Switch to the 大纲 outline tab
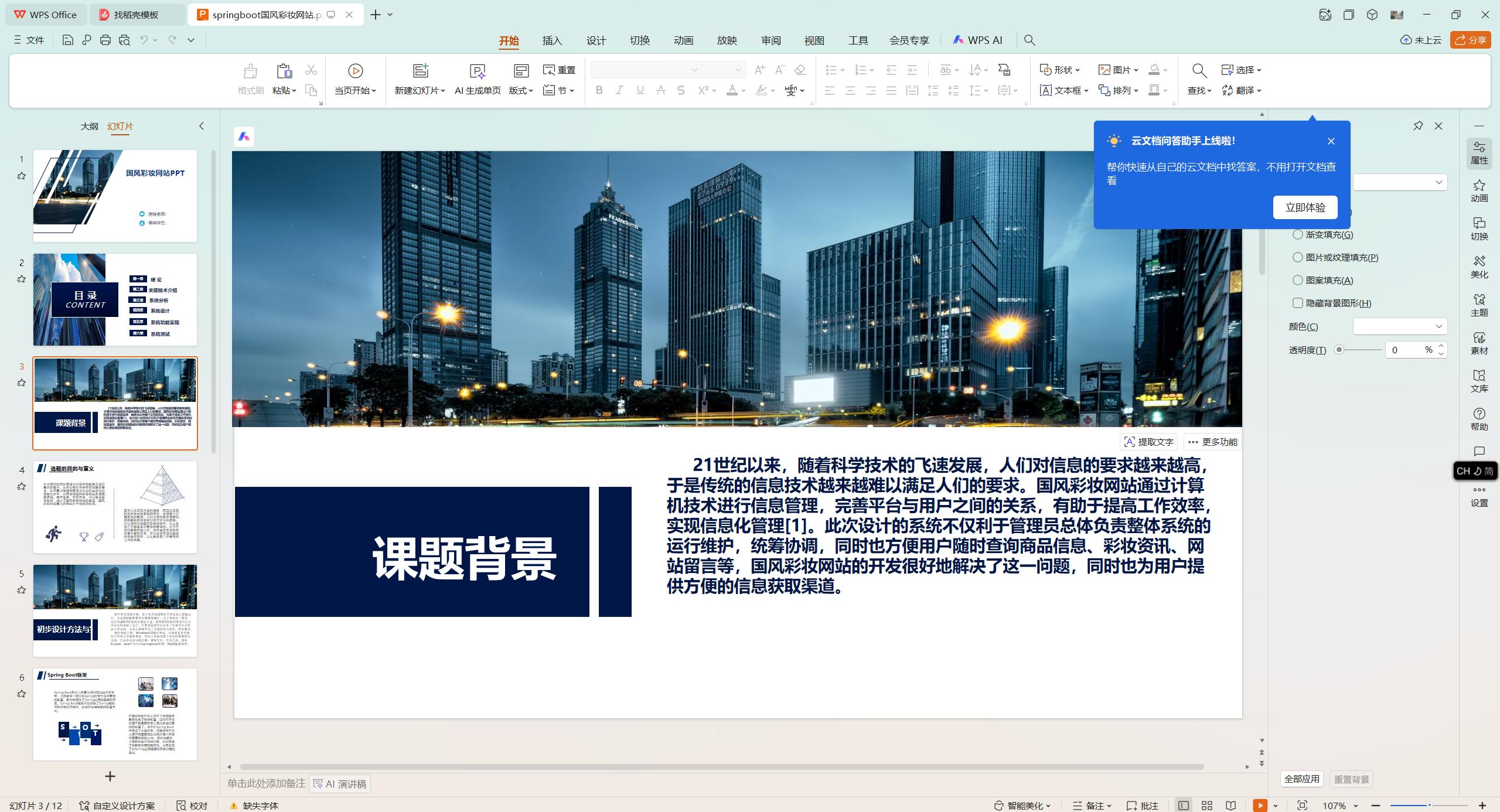 (x=89, y=126)
